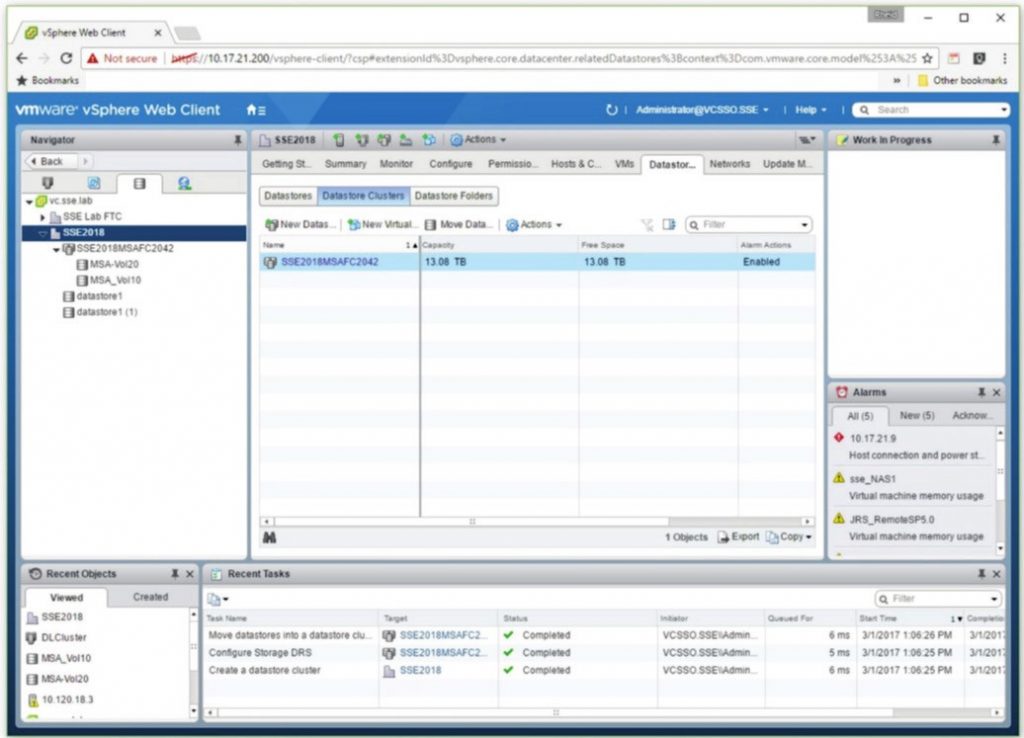Open the Monitor tab for SSE2018
Screen dimensions: 1024x738
(x=396, y=163)
